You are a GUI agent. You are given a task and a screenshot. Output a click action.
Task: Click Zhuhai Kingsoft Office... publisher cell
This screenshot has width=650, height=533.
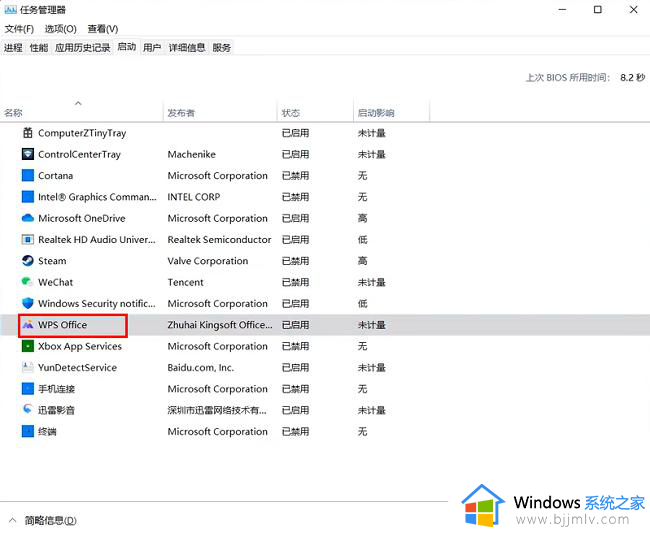pyautogui.click(x=220, y=325)
